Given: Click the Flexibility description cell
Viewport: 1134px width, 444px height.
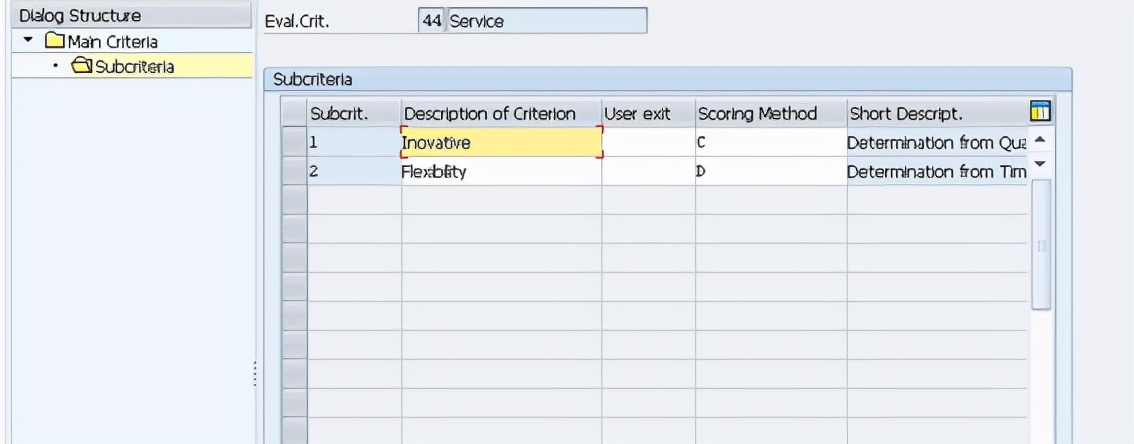Looking at the screenshot, I should point(500,171).
